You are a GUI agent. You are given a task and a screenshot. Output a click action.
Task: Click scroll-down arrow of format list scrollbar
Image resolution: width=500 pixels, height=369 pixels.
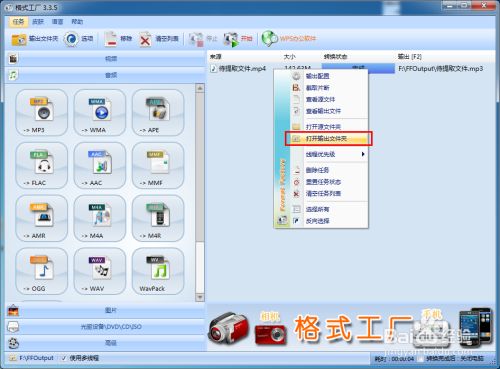point(200,297)
